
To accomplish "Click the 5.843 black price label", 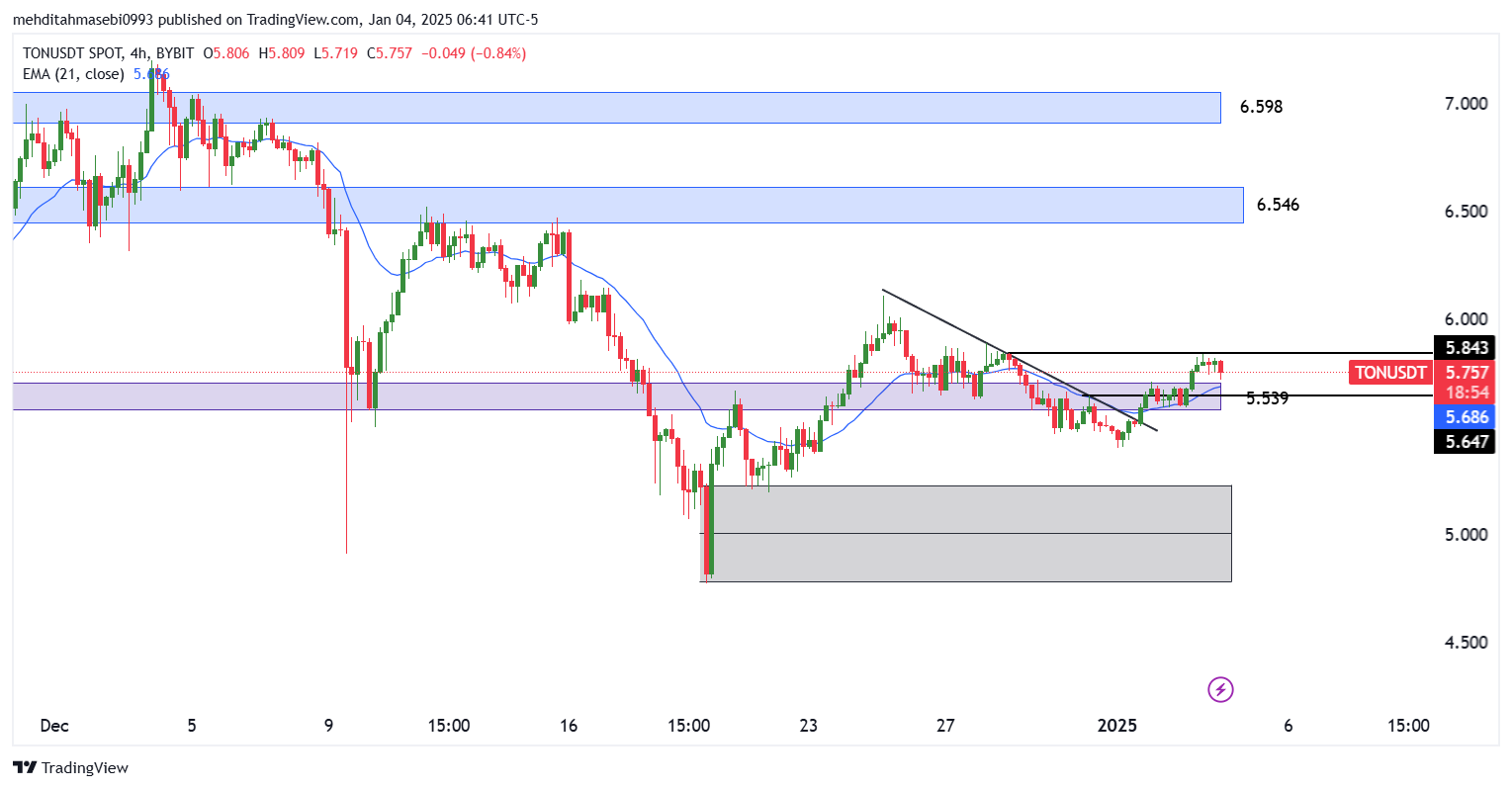I will click(1467, 348).
